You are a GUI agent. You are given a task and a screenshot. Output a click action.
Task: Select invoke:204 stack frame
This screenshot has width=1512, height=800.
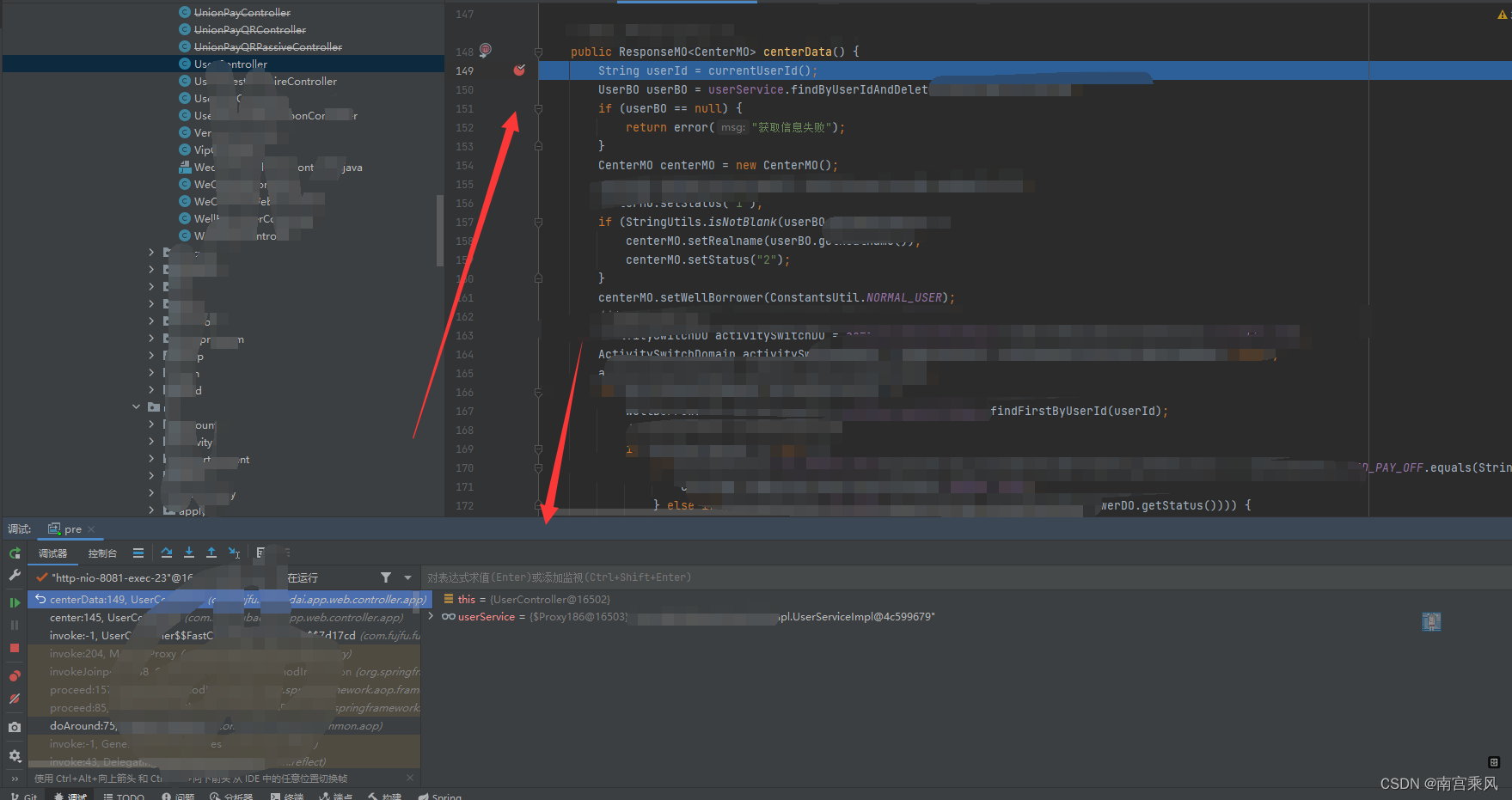coord(224,654)
